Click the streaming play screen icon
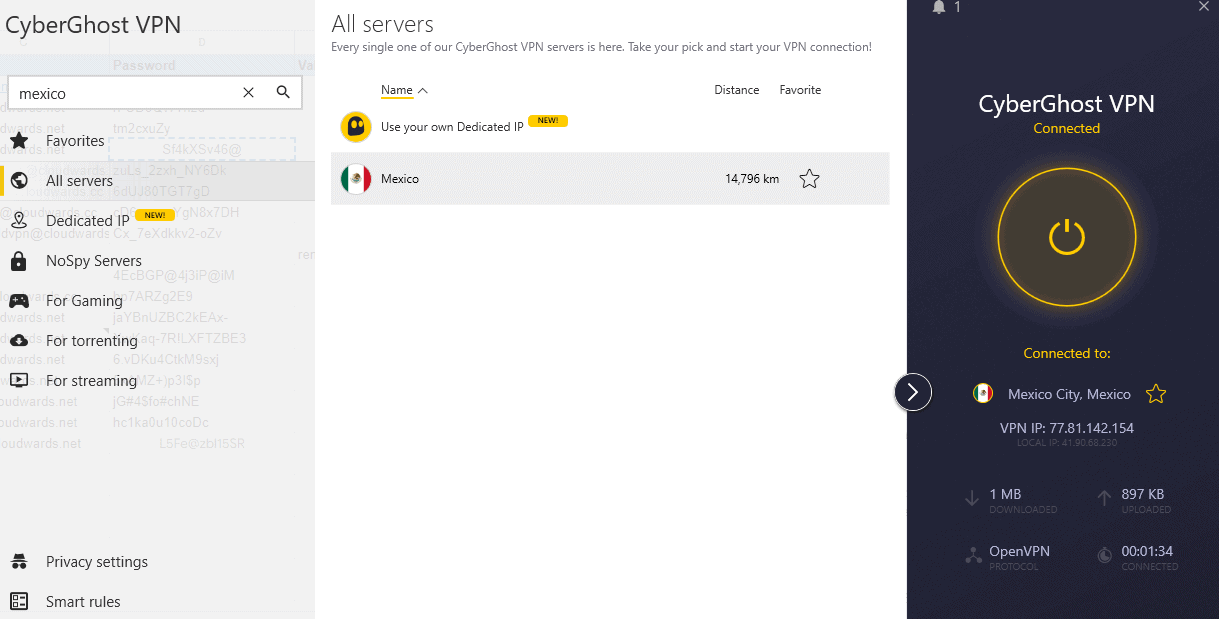 point(18,380)
